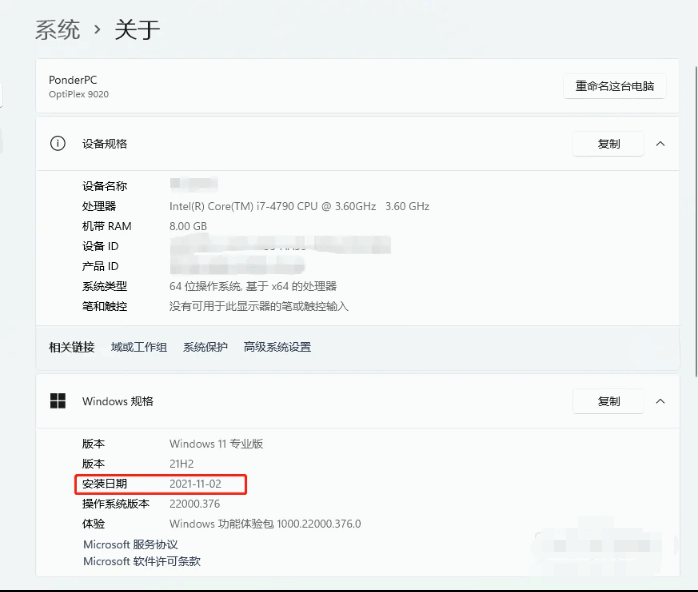Screen dimensions: 698x592
Task: Go back to 系统 breadcrumb
Action: click(57, 30)
